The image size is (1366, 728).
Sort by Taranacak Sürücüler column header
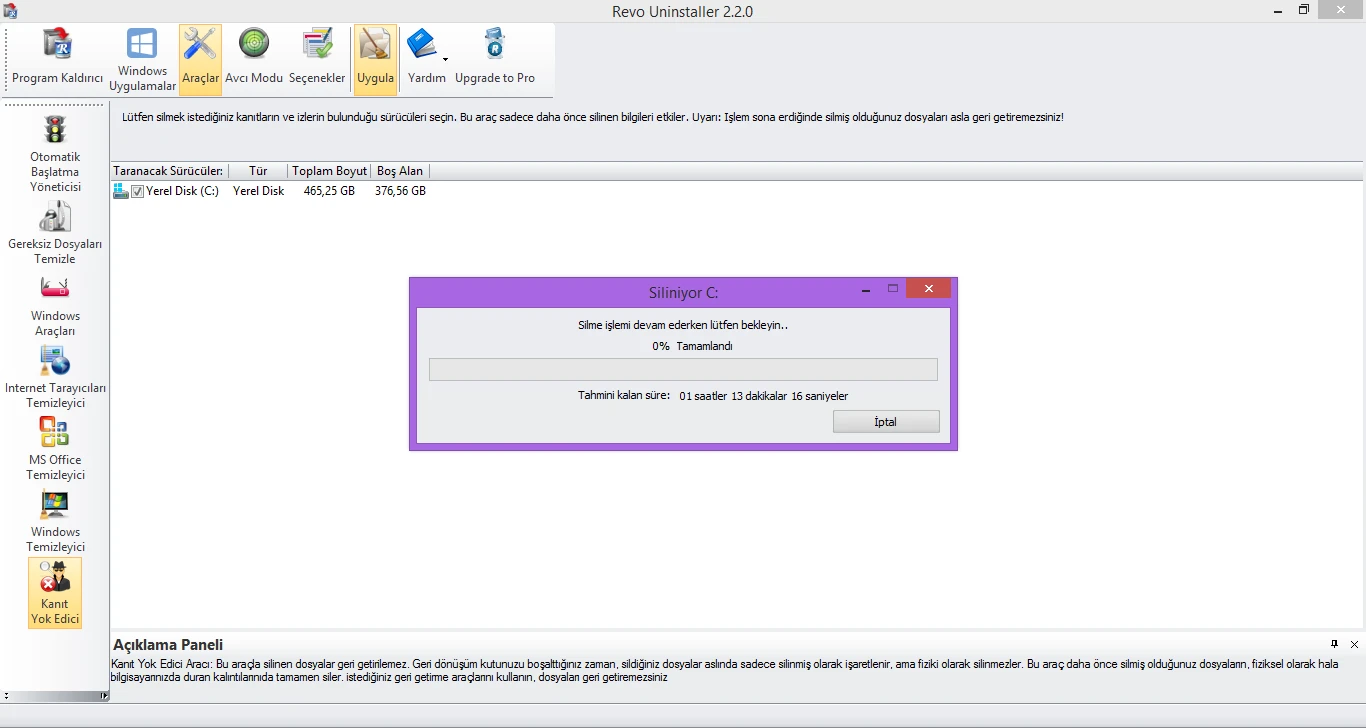(x=169, y=171)
